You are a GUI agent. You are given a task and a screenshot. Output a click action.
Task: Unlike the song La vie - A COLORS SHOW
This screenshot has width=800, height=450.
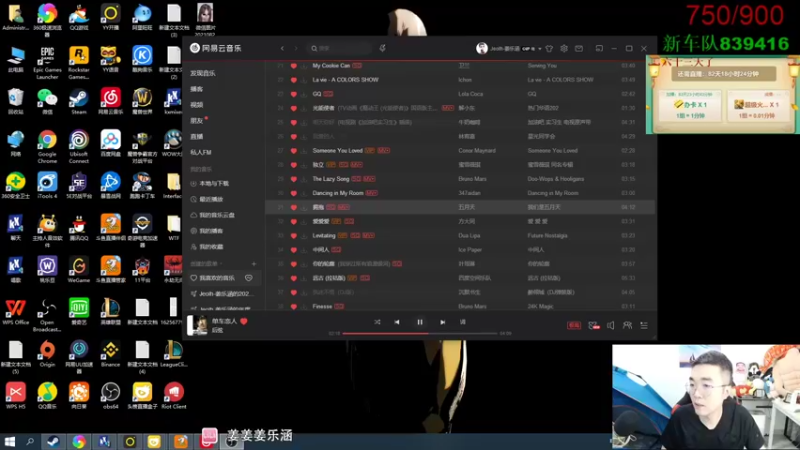(x=293, y=80)
